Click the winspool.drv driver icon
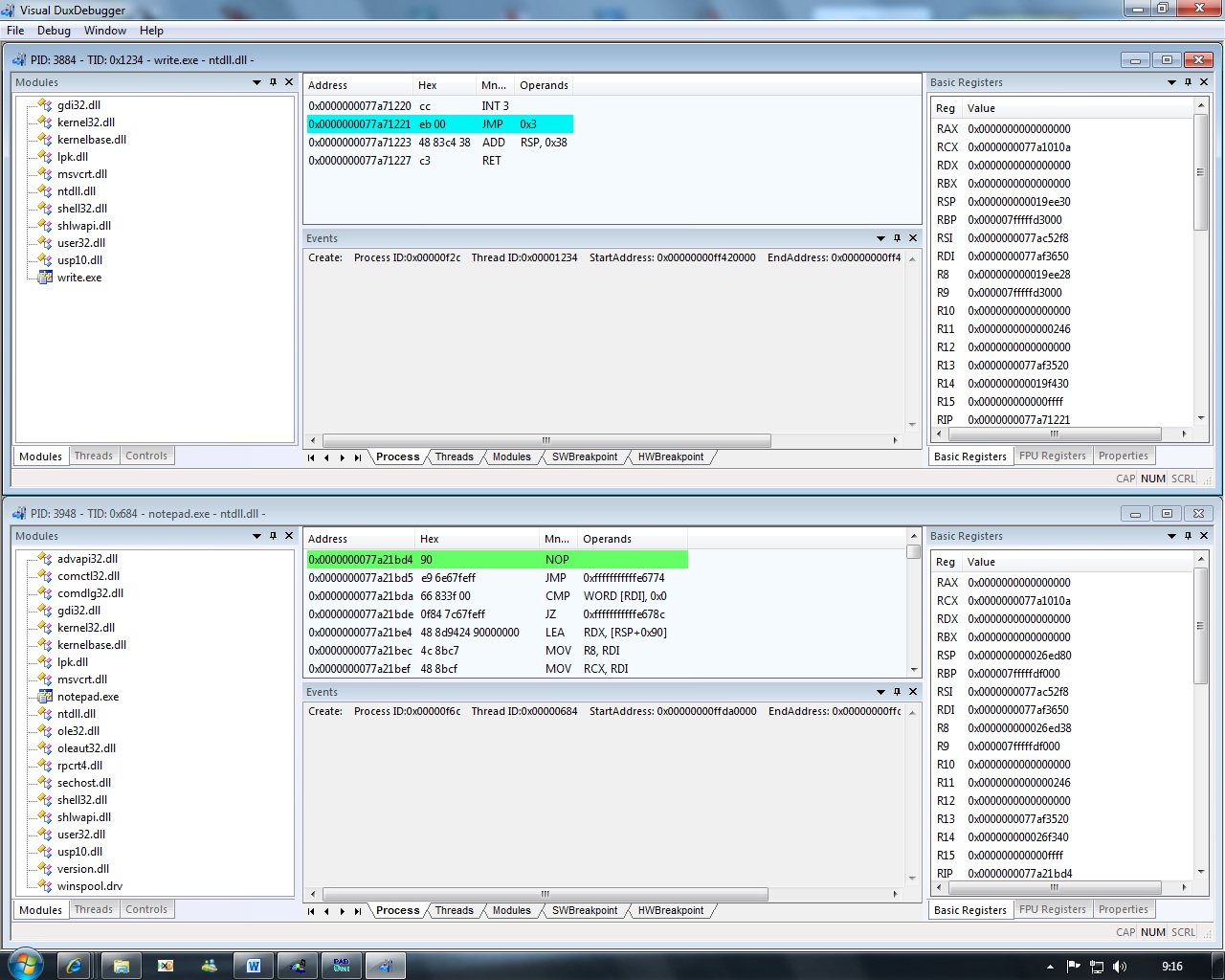Image resolution: width=1225 pixels, height=980 pixels. tap(46, 885)
